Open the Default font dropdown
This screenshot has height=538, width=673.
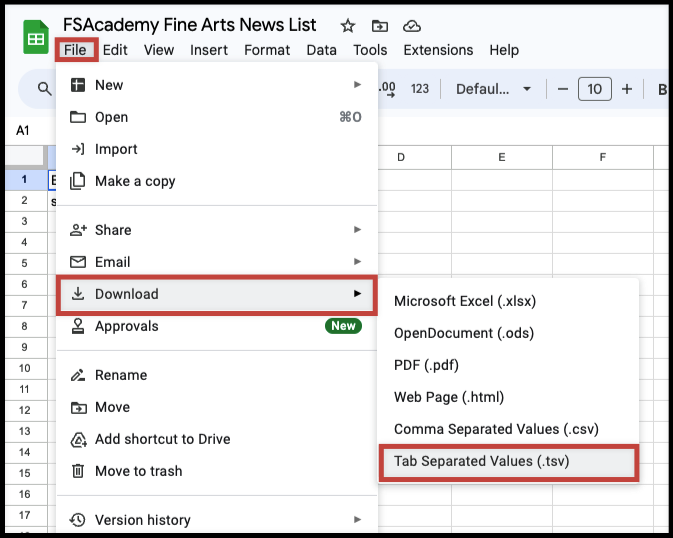coord(493,89)
